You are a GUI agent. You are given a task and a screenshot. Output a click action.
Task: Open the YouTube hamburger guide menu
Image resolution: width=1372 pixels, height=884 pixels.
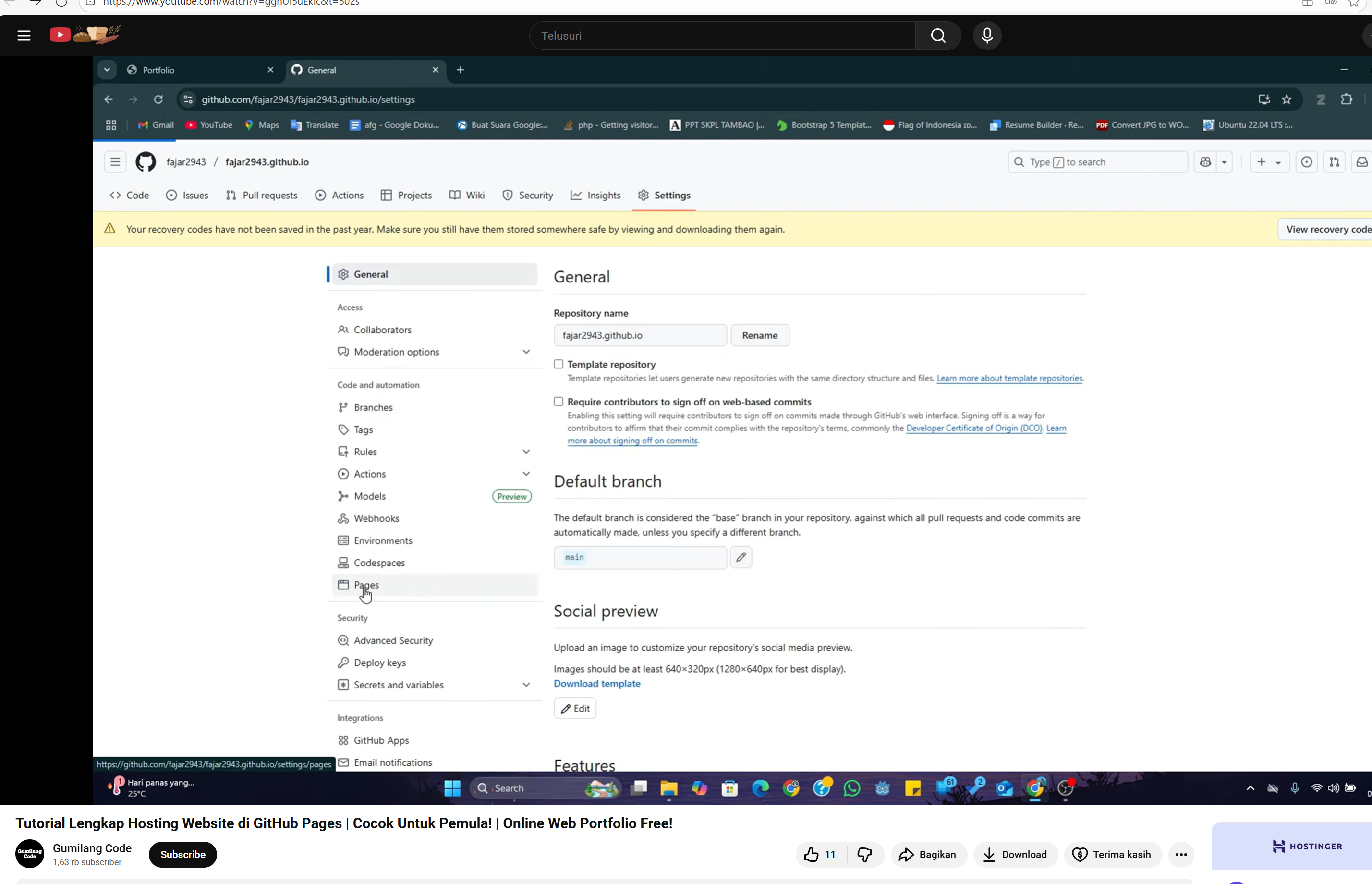24,36
